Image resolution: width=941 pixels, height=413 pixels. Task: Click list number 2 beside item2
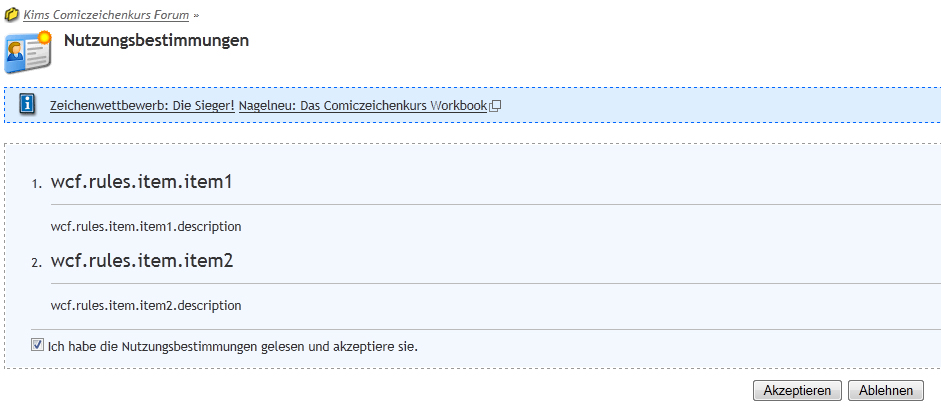36,263
